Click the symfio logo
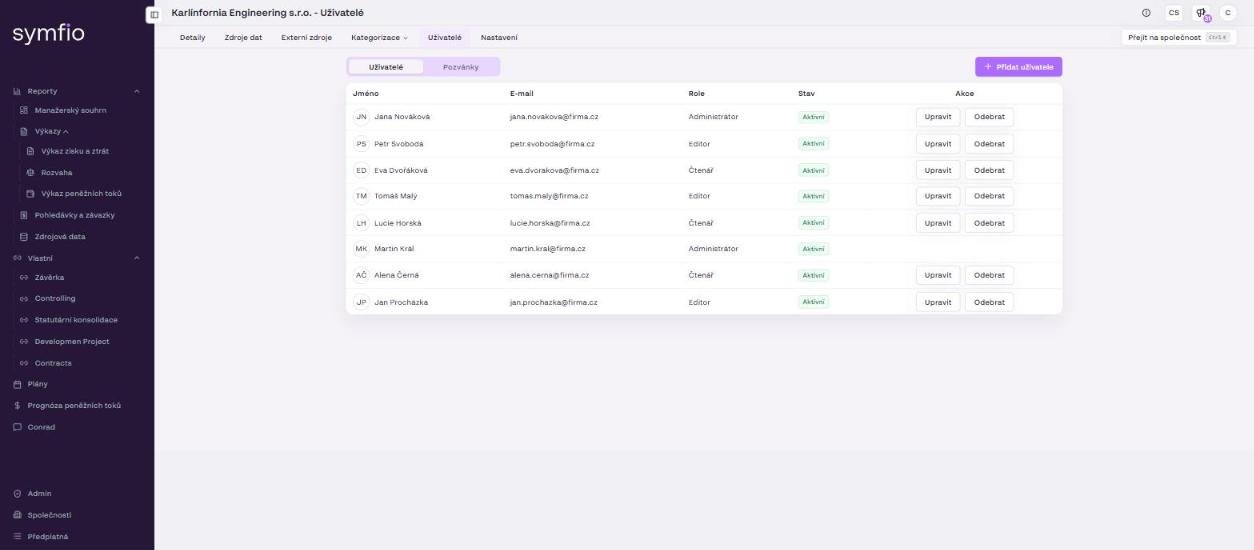The width and height of the screenshot is (1254, 550). [48, 34]
